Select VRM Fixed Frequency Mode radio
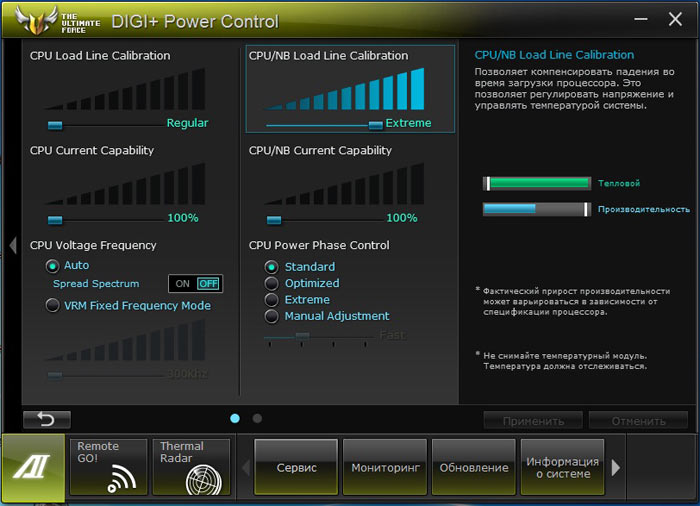The image size is (700, 506). click(x=52, y=305)
